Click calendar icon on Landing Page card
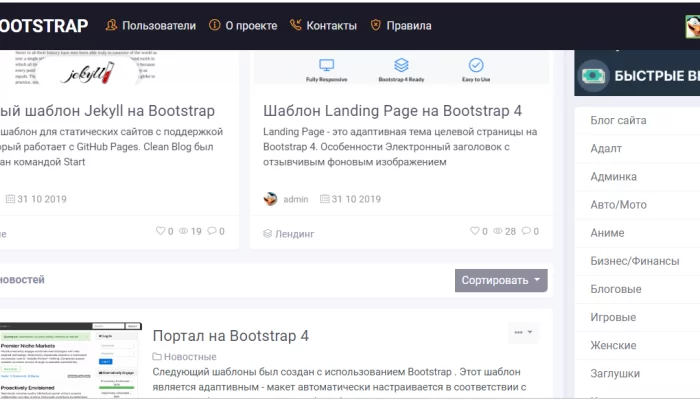This screenshot has height=400, width=700. click(x=325, y=199)
